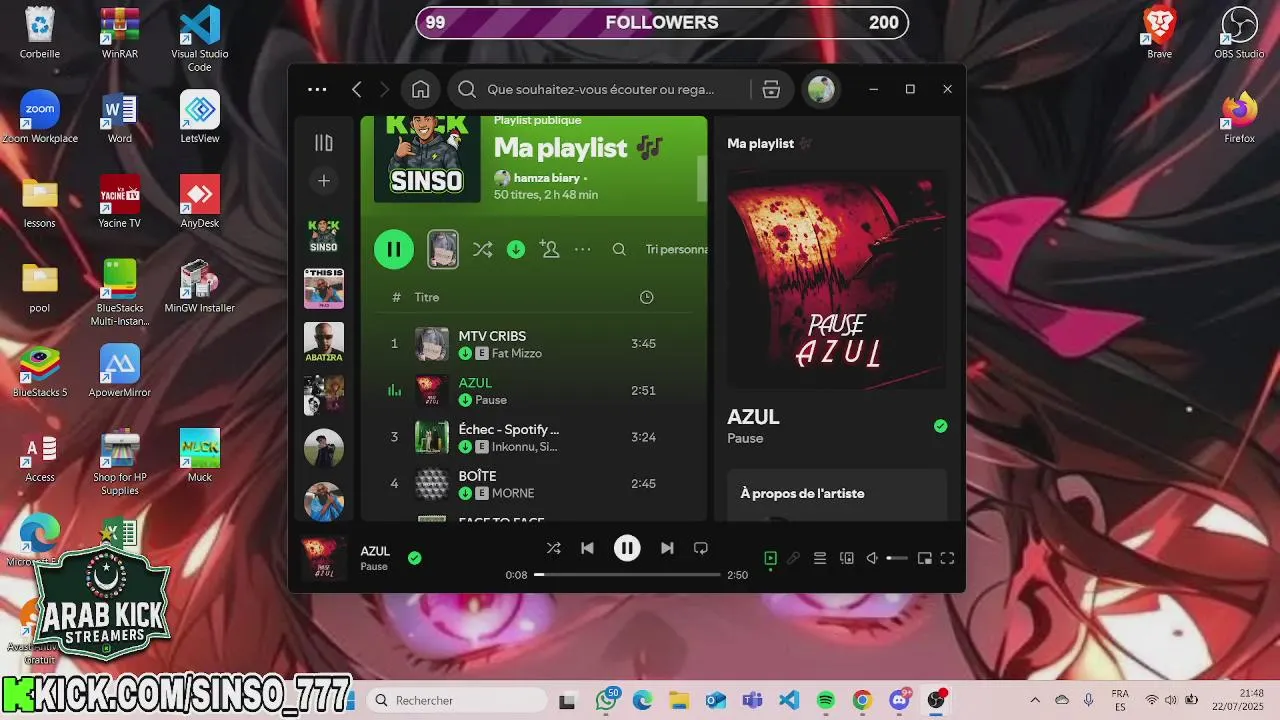
Task: Open the playlist preview card icon
Action: [x=443, y=249]
